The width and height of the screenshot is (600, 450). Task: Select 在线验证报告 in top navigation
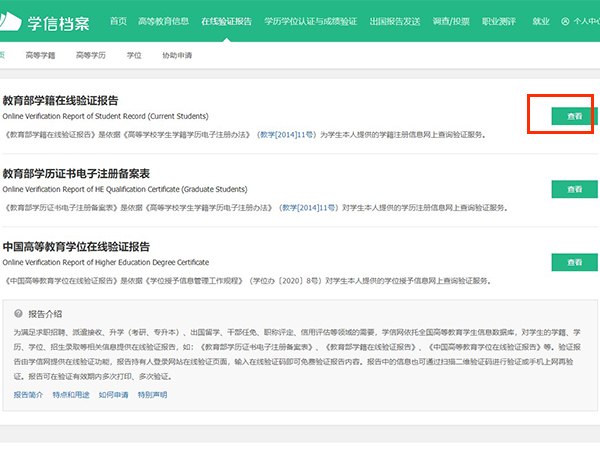(x=227, y=21)
